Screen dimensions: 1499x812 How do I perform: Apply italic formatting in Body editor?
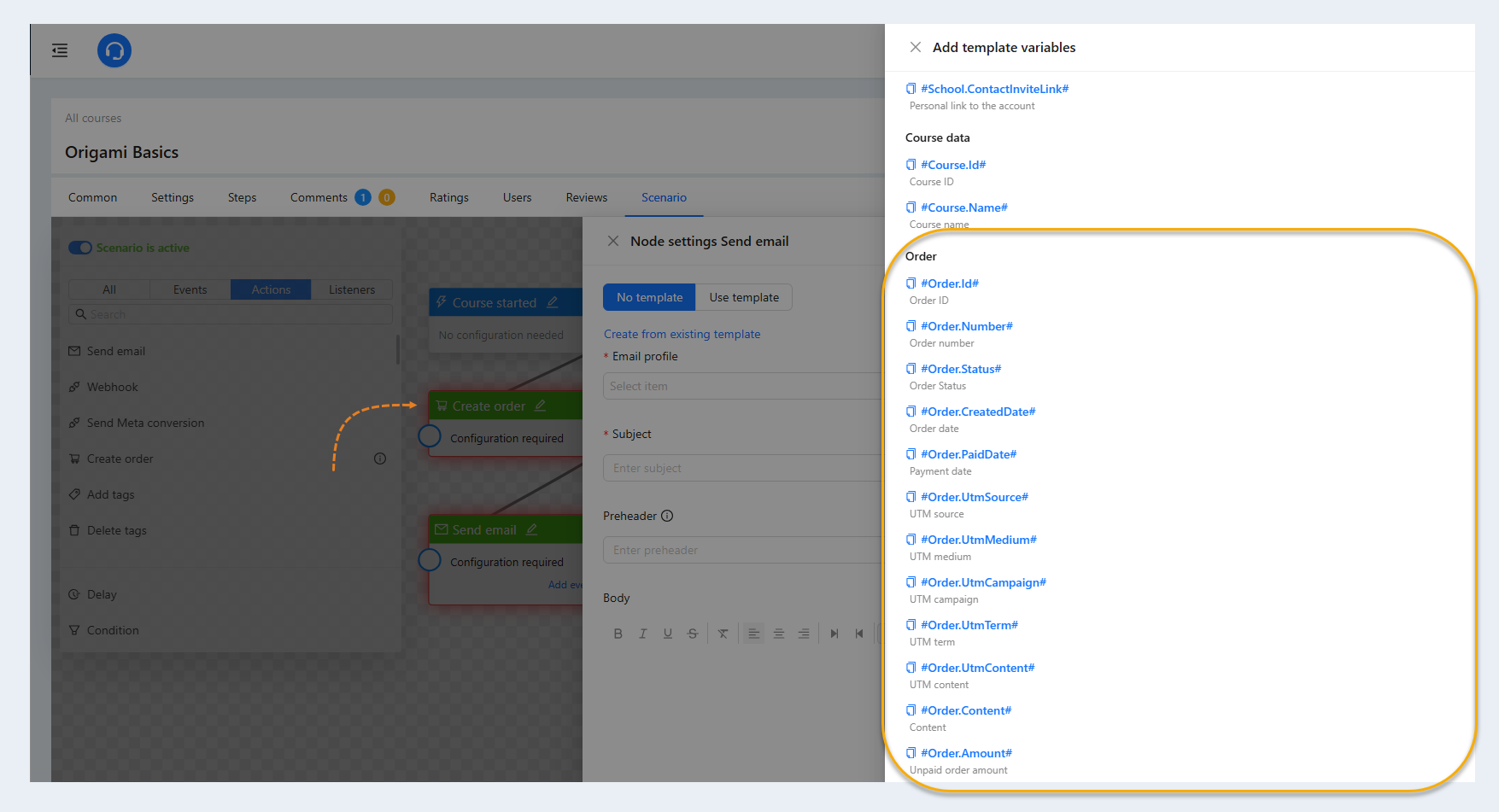click(x=643, y=634)
